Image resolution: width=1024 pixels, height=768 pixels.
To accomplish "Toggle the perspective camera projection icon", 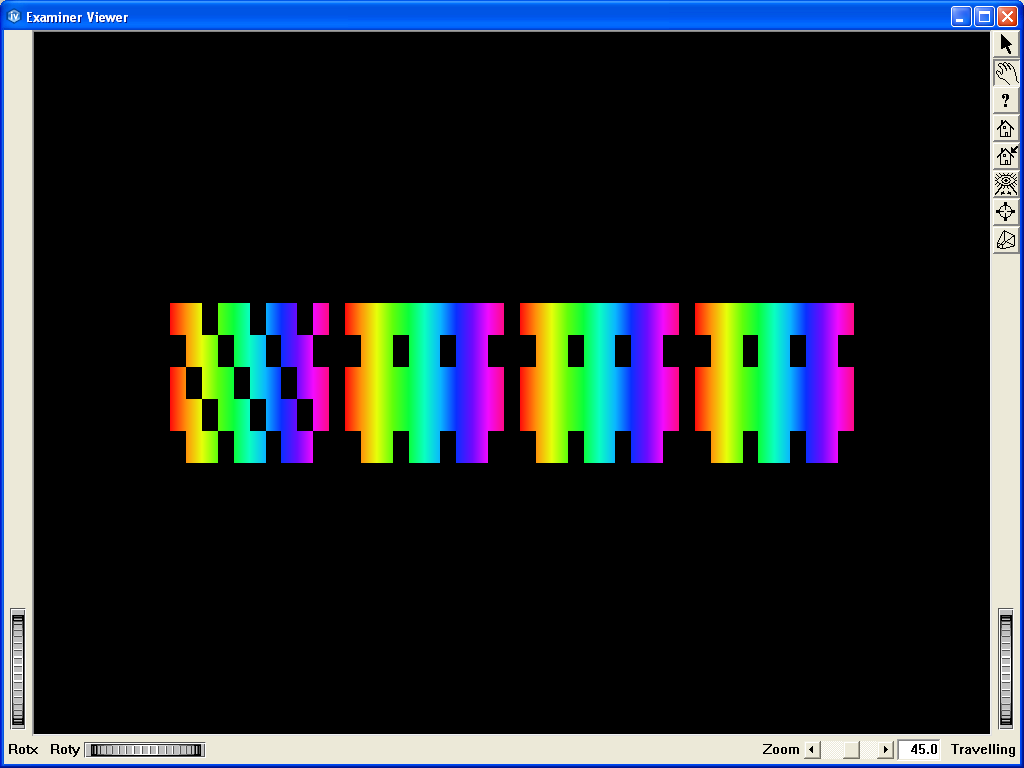I will pos(1006,240).
